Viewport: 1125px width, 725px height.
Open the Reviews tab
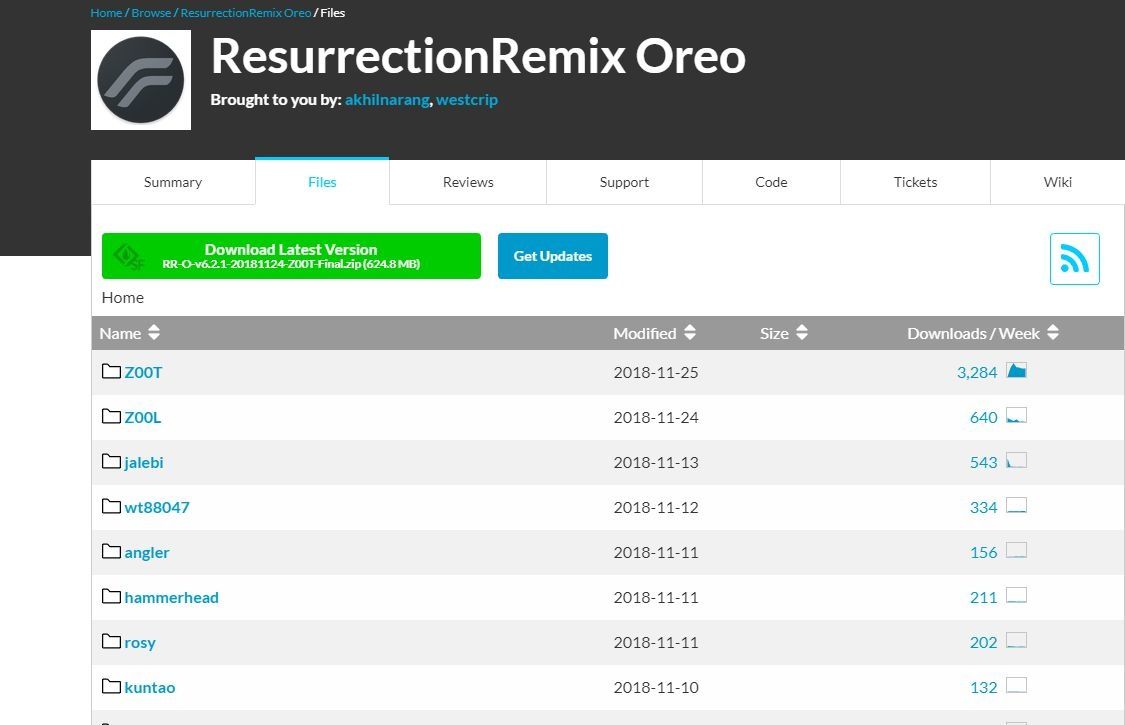(468, 182)
